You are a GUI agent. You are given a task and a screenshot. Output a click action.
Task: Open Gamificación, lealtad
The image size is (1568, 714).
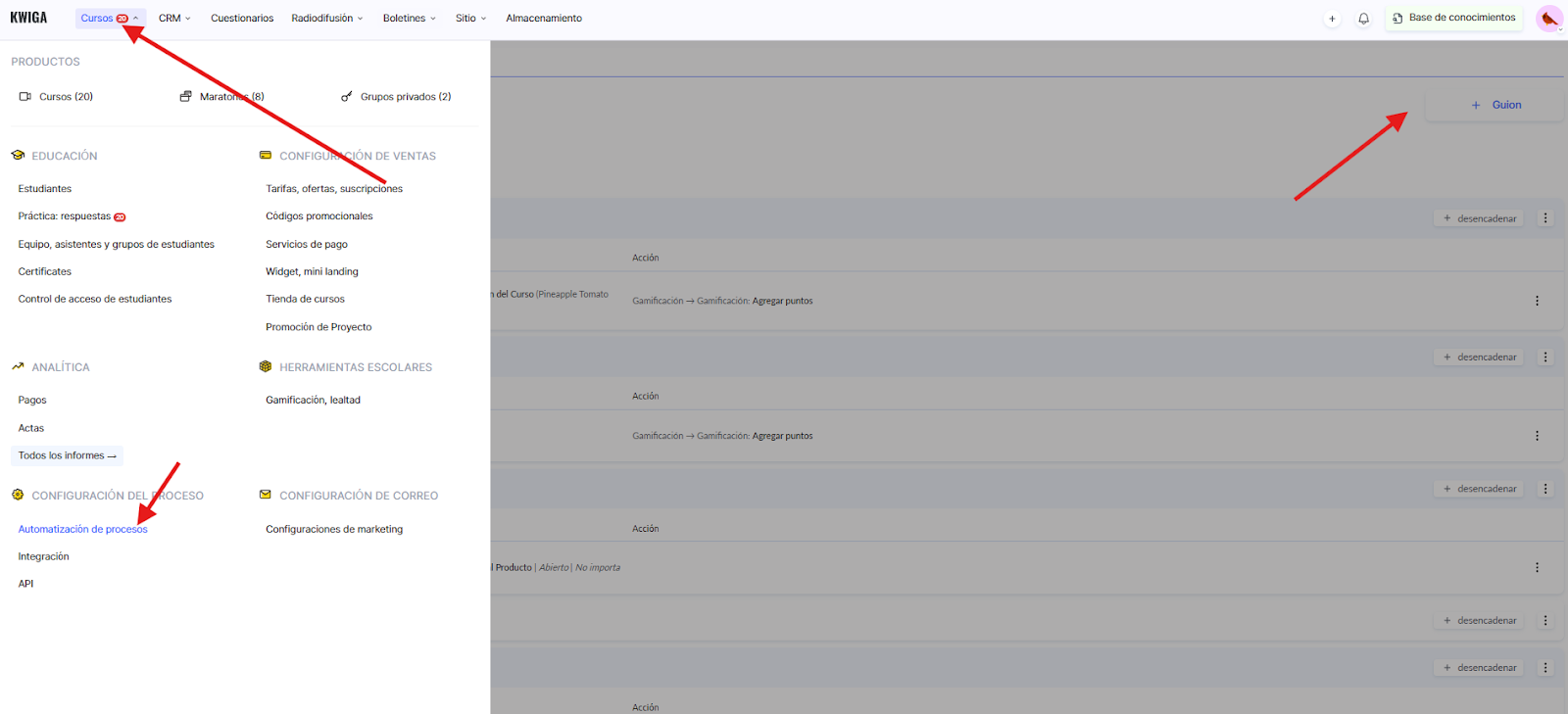[313, 401]
